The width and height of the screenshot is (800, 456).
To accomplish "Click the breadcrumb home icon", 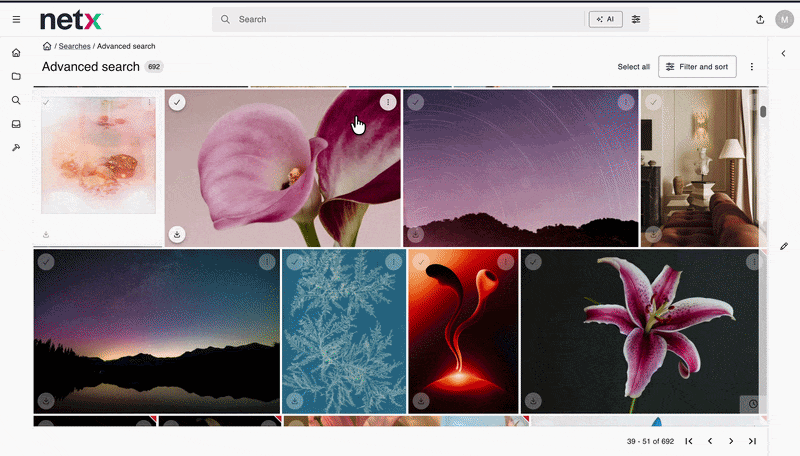I will 47,46.
